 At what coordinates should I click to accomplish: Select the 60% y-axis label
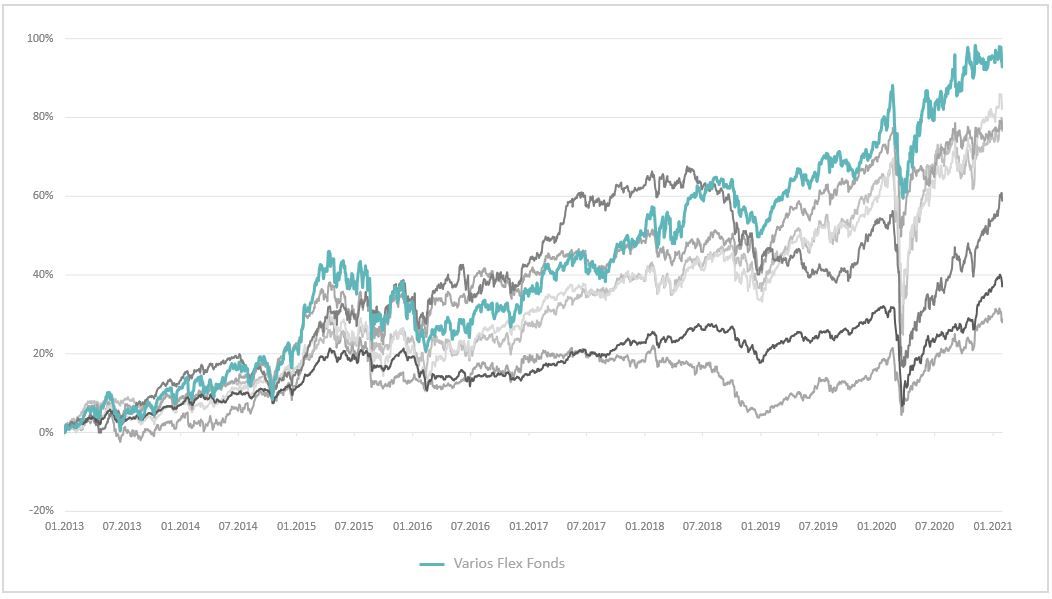click(42, 196)
